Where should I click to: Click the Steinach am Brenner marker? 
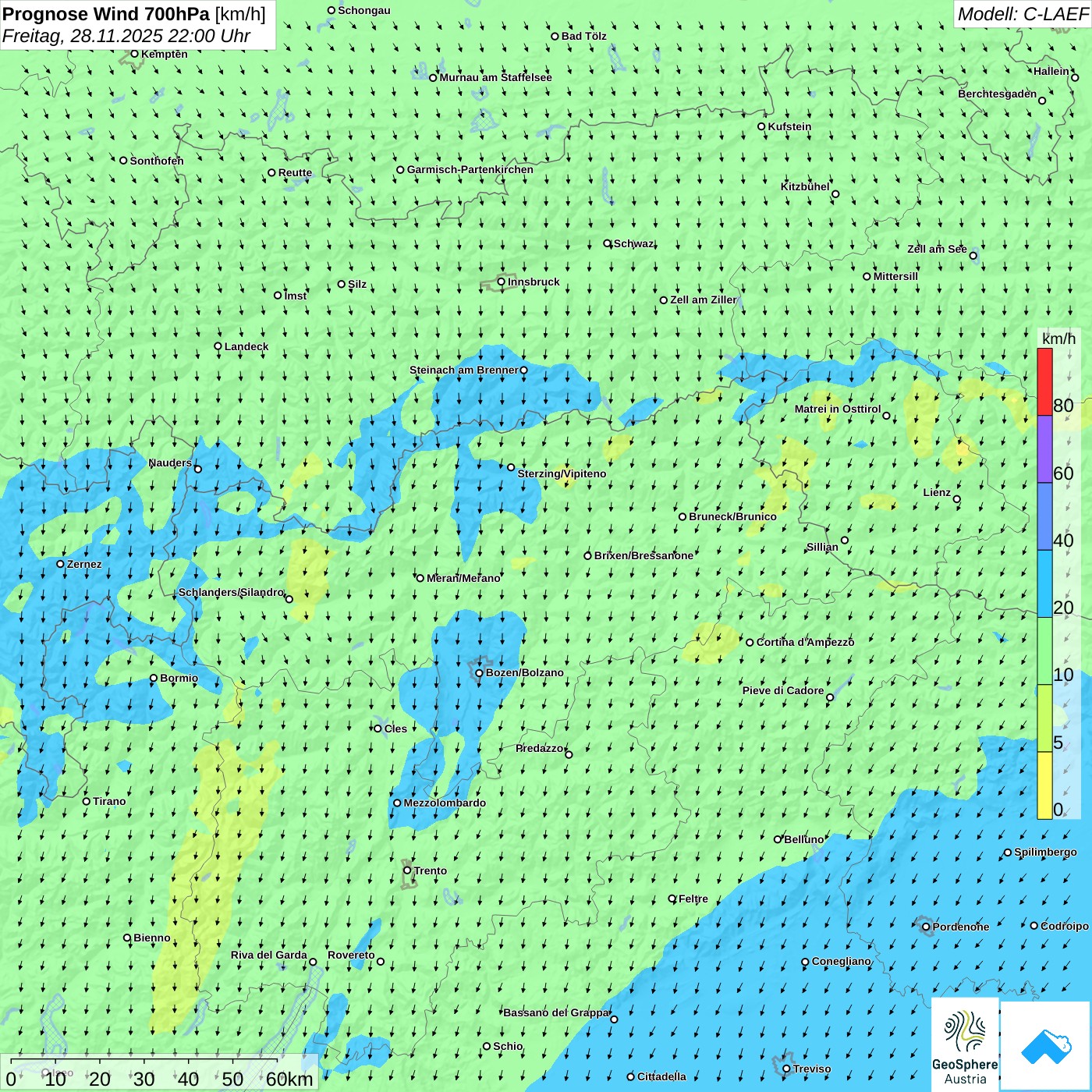point(524,370)
